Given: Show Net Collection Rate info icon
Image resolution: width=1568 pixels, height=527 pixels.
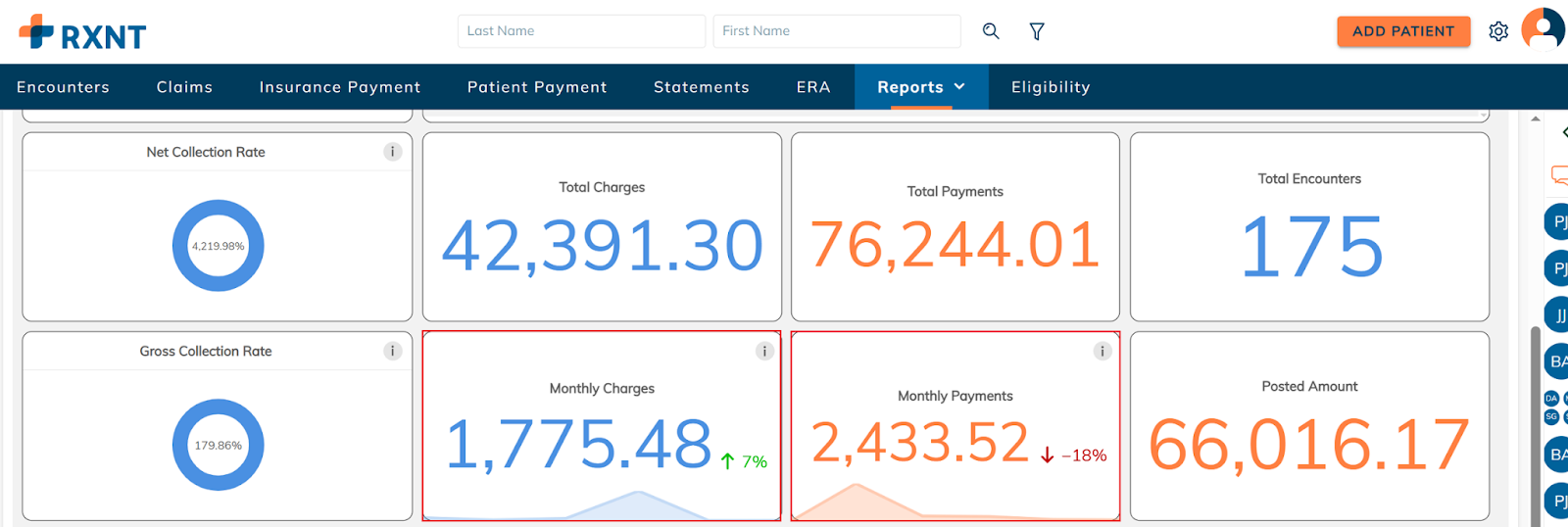Looking at the screenshot, I should (393, 152).
